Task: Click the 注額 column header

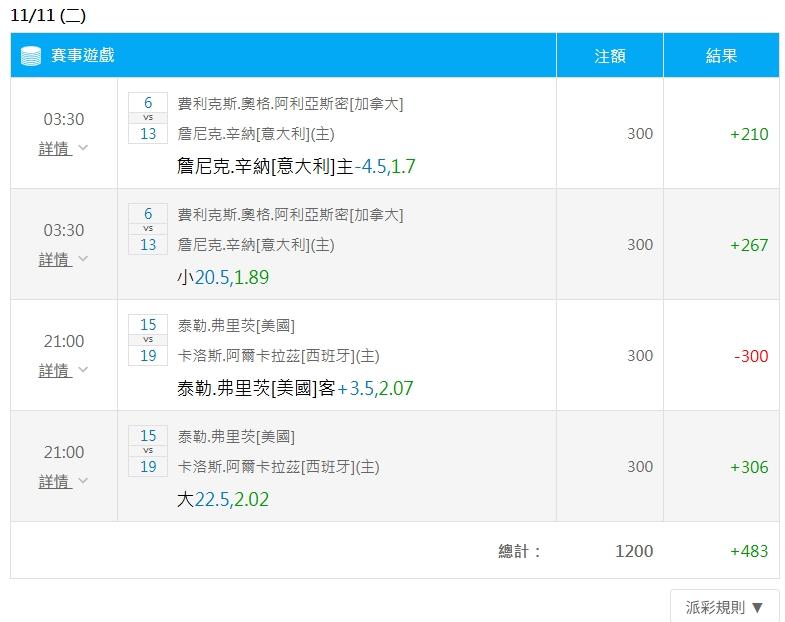Action: [610, 56]
